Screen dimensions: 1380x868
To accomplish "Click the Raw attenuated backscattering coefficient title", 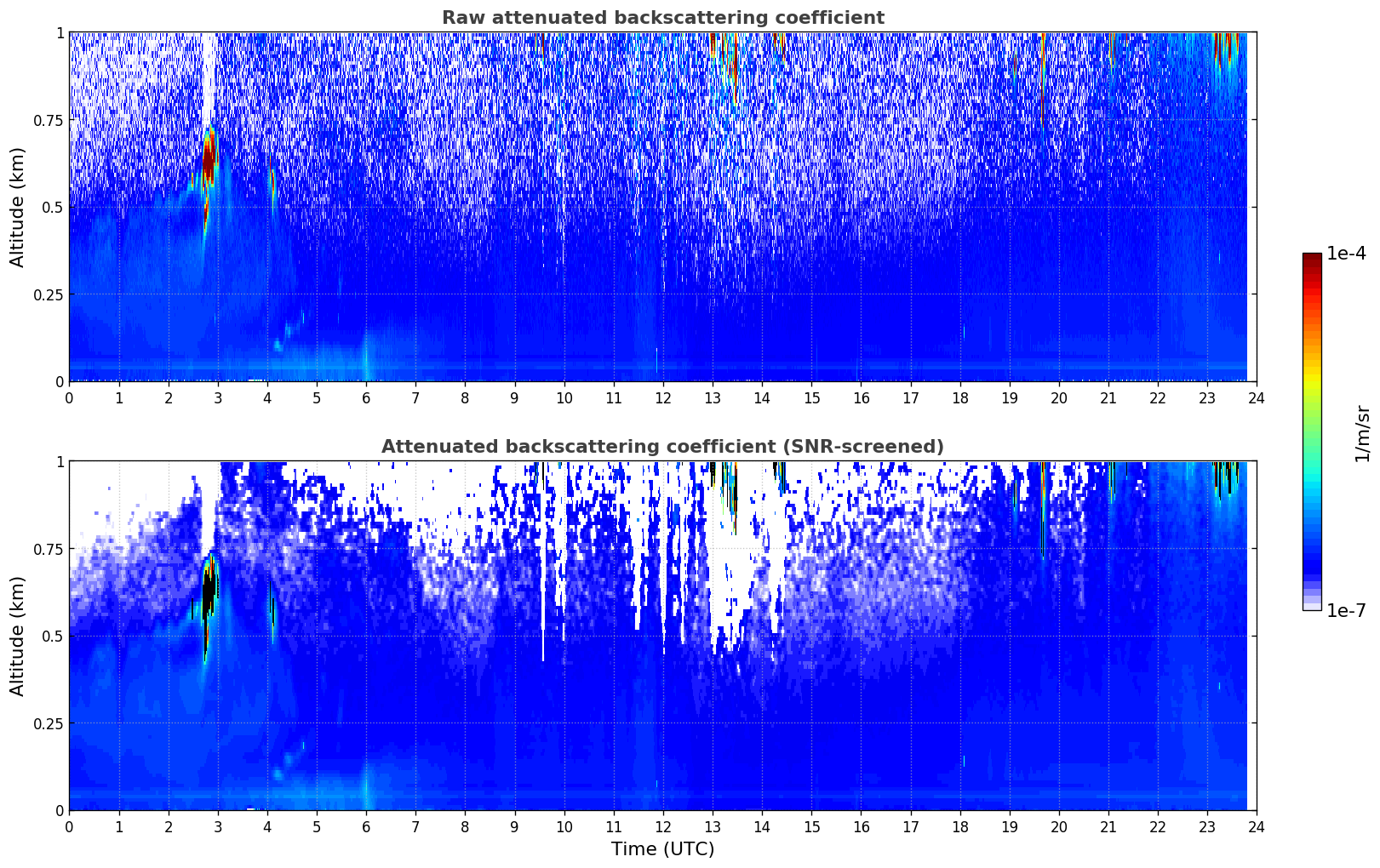I will [662, 18].
